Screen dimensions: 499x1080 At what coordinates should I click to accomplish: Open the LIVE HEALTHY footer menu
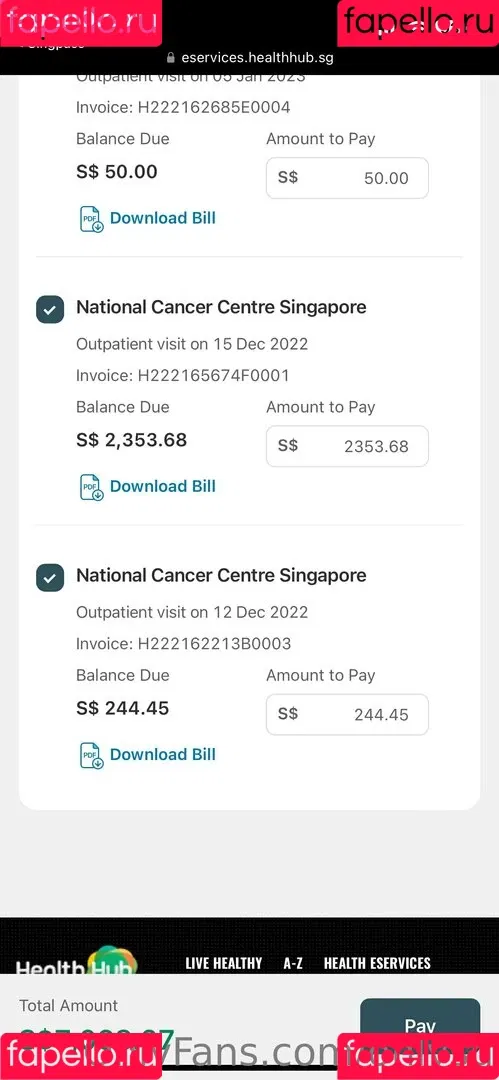click(223, 963)
